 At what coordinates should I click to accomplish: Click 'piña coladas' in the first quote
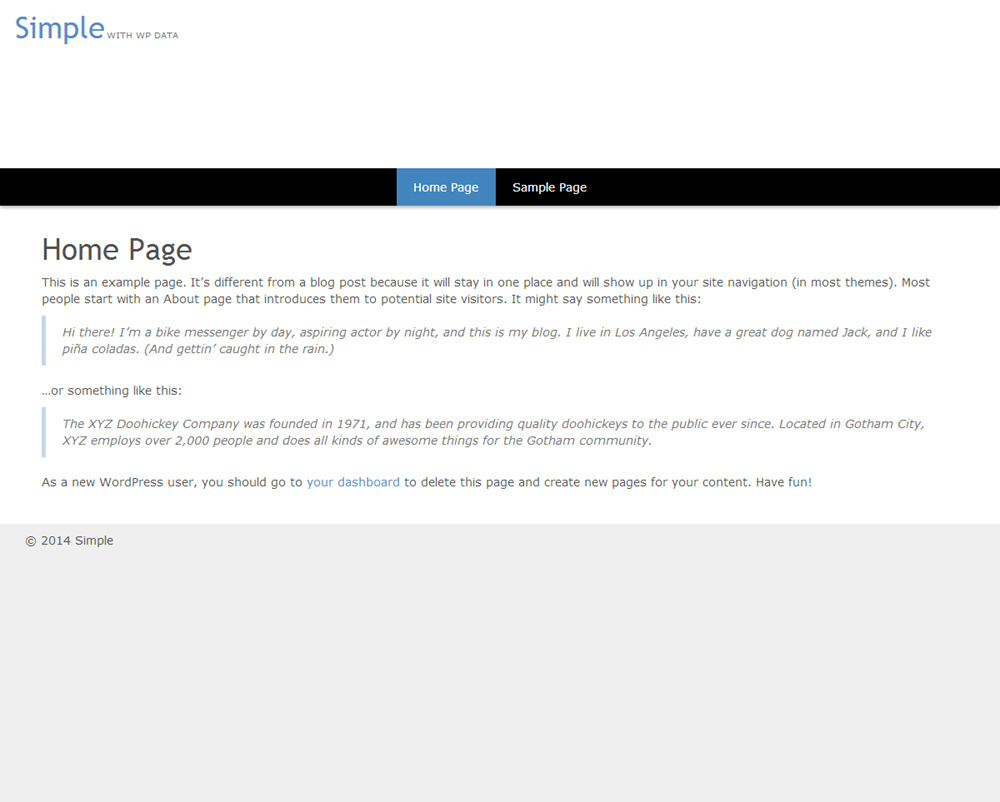pyautogui.click(x=100, y=349)
